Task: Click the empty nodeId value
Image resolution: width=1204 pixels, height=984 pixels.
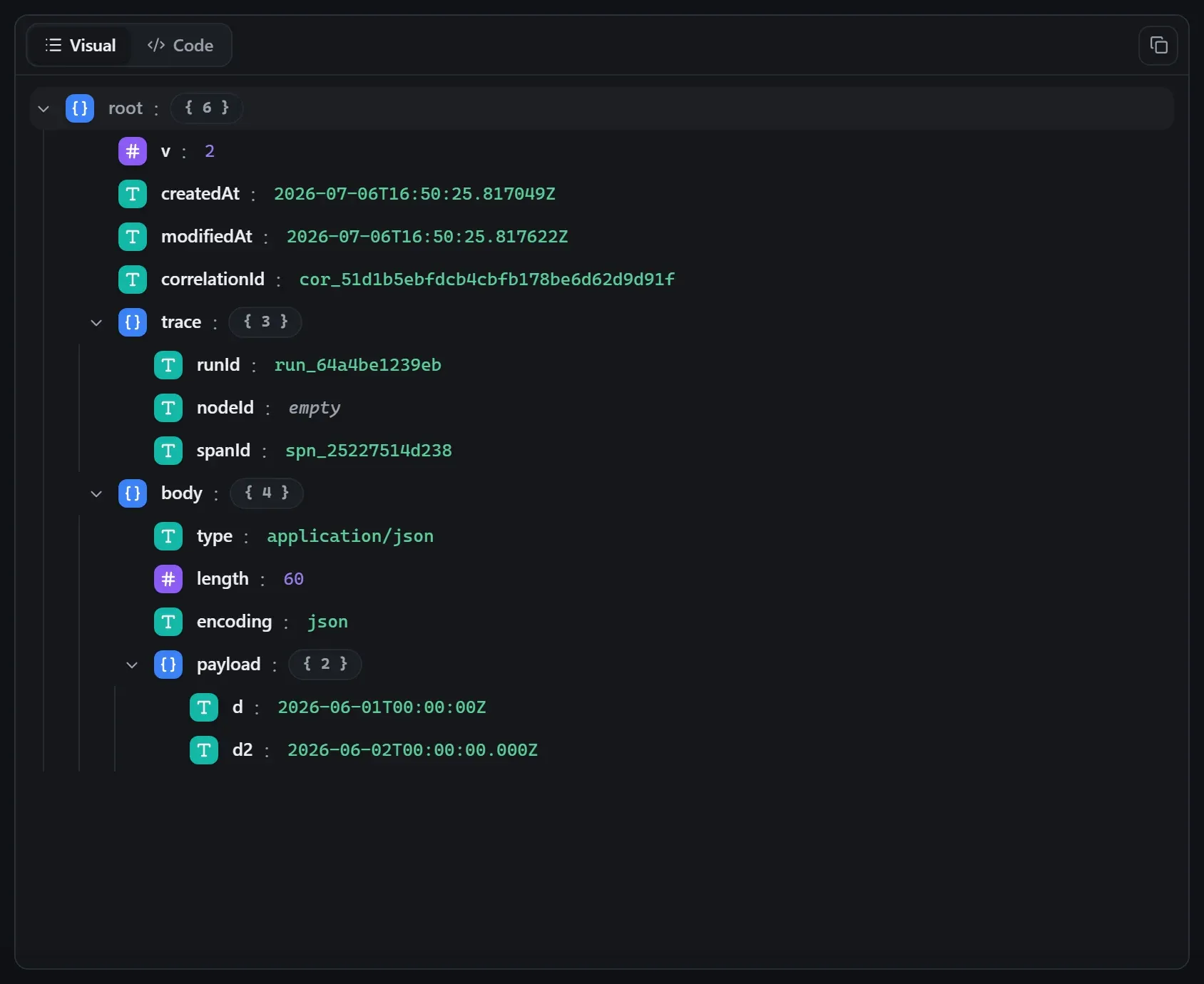Action: click(314, 409)
